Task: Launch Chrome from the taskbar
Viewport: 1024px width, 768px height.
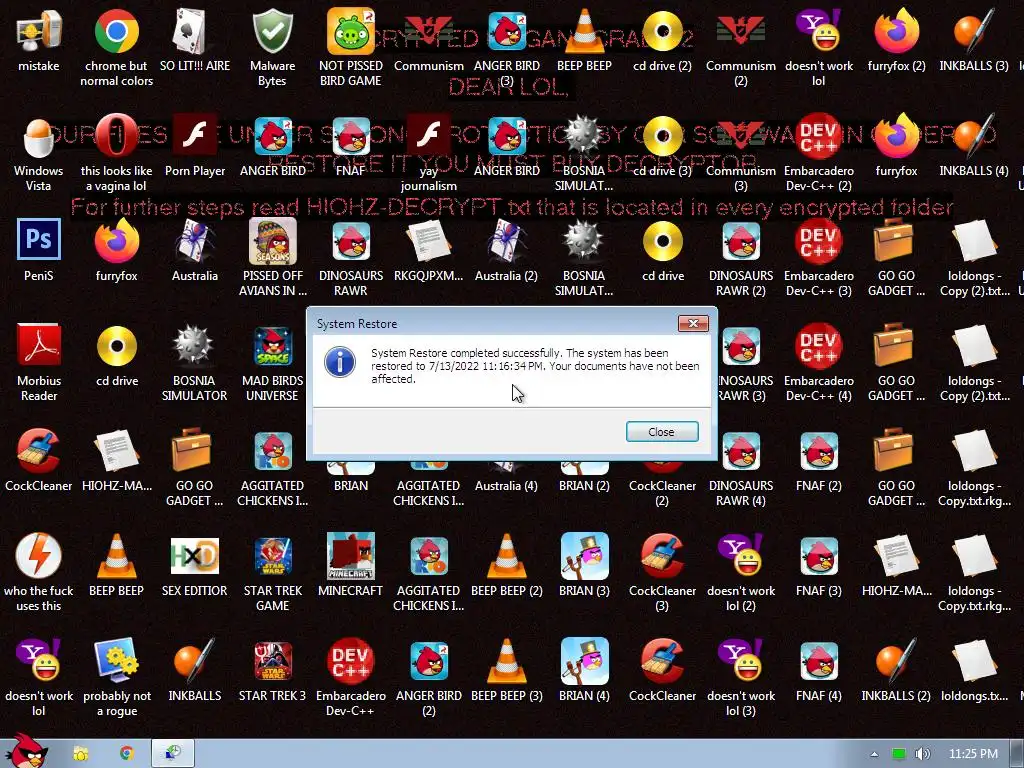Action: coord(126,754)
